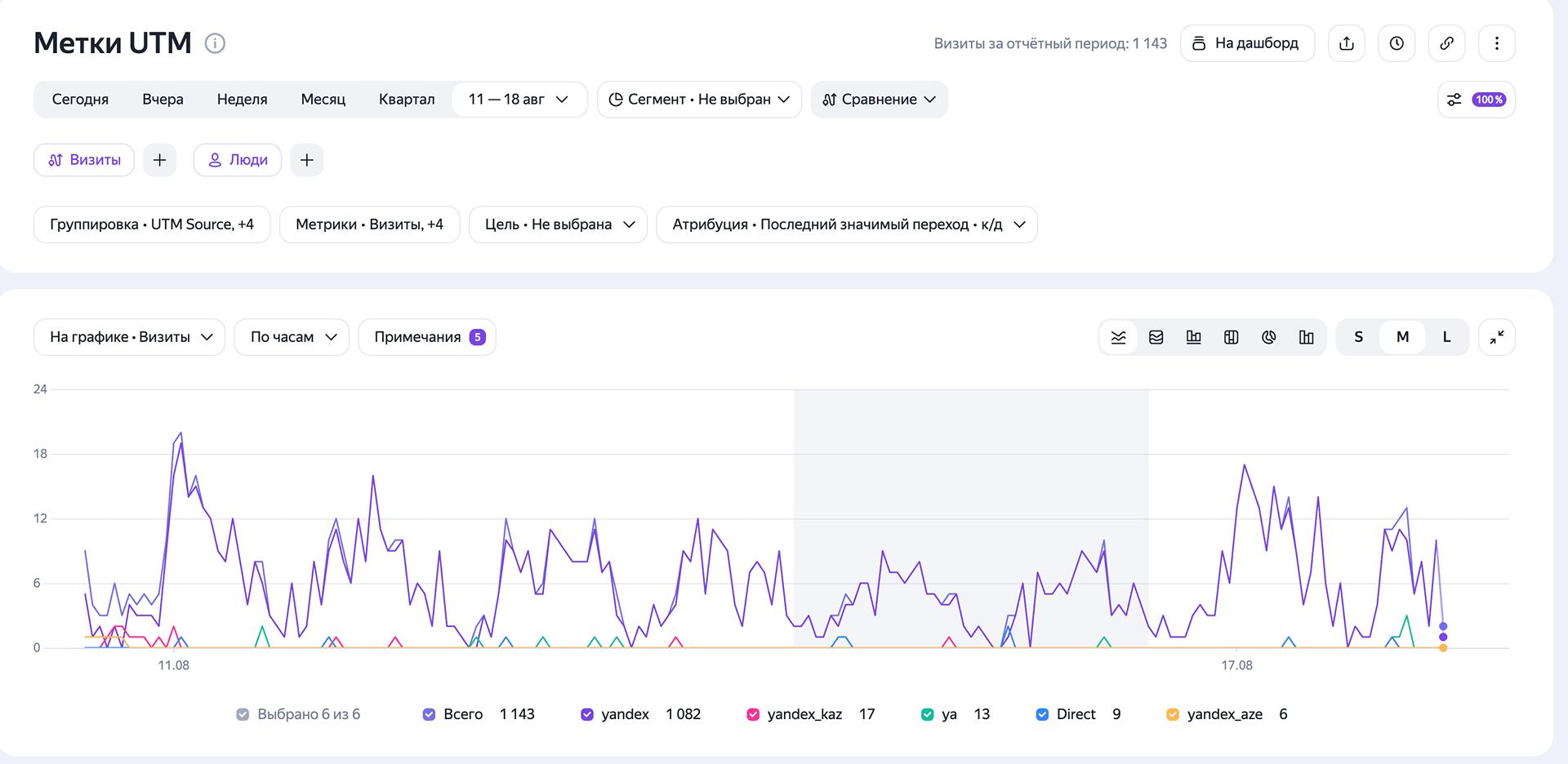The image size is (1568, 764).
Task: Click the export upload icon
Action: 1347,43
